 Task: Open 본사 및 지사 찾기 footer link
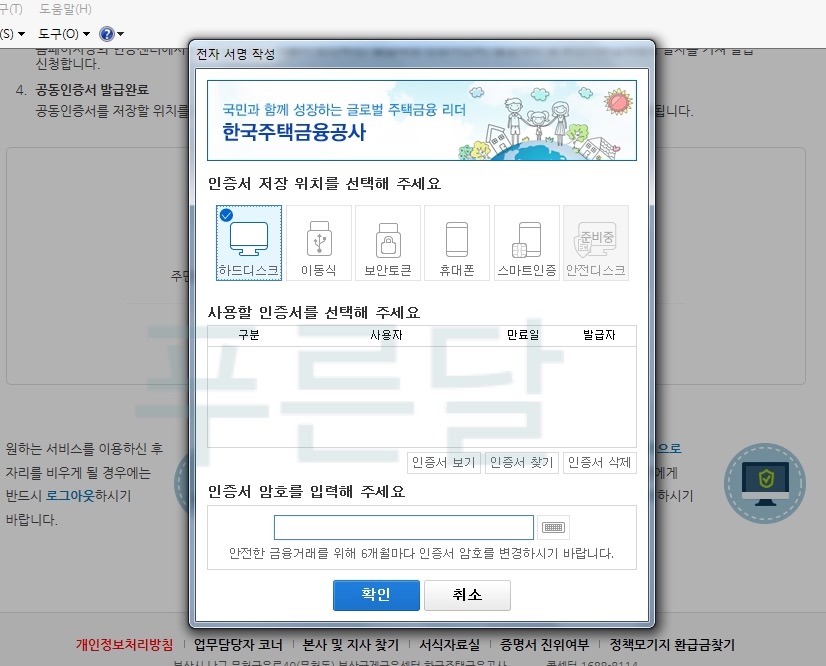351,644
